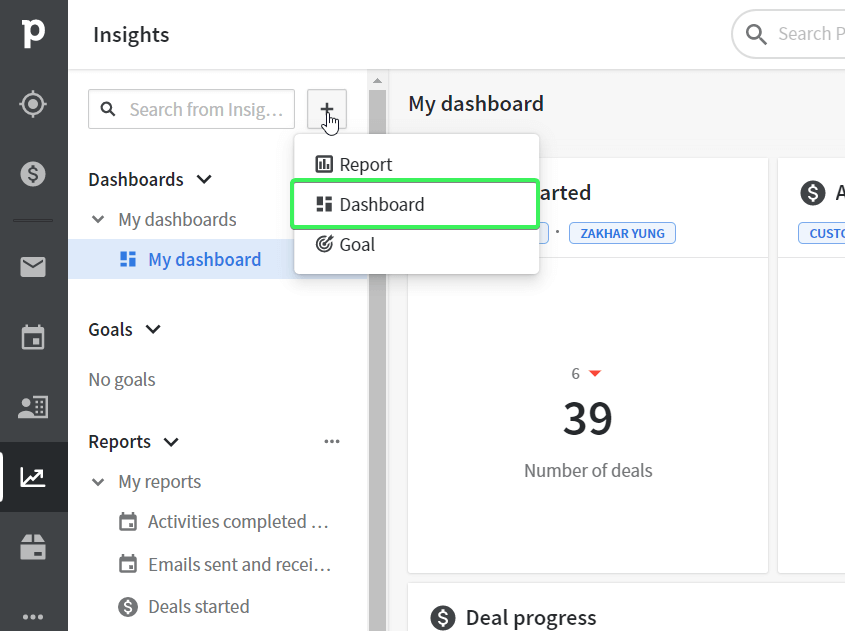This screenshot has height=631, width=845.
Task: Click the plus button to create new item
Action: click(327, 109)
